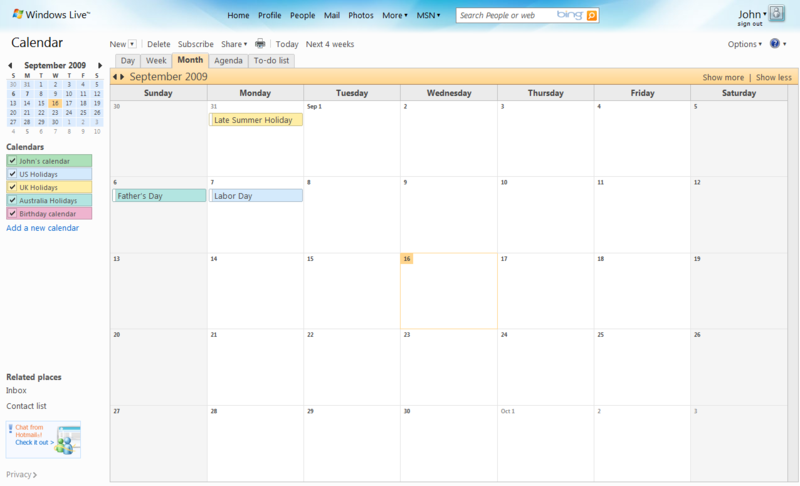Open Contact list link
Viewport: 800px width, 486px height.
click(26, 406)
